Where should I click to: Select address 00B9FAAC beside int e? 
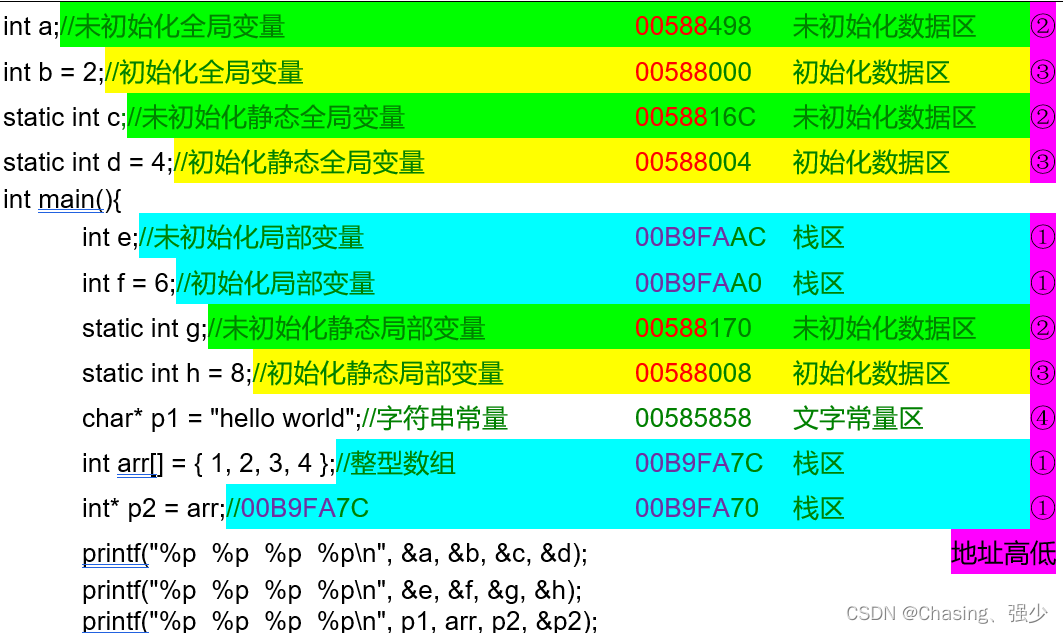coord(701,238)
